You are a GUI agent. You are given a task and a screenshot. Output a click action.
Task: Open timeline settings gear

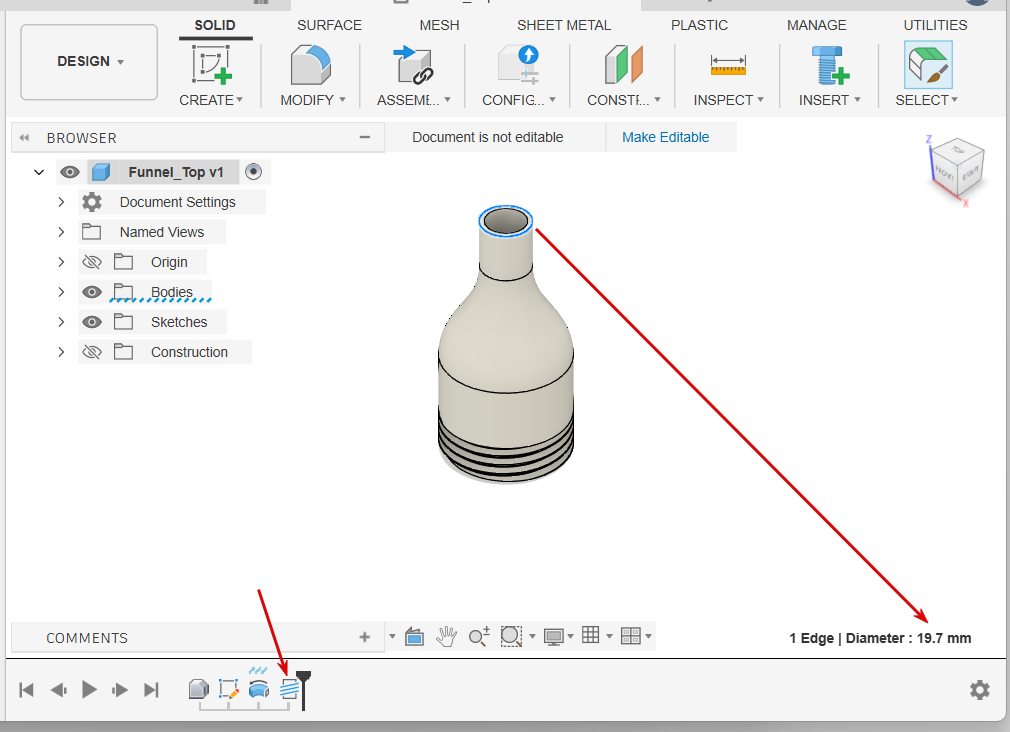(980, 690)
